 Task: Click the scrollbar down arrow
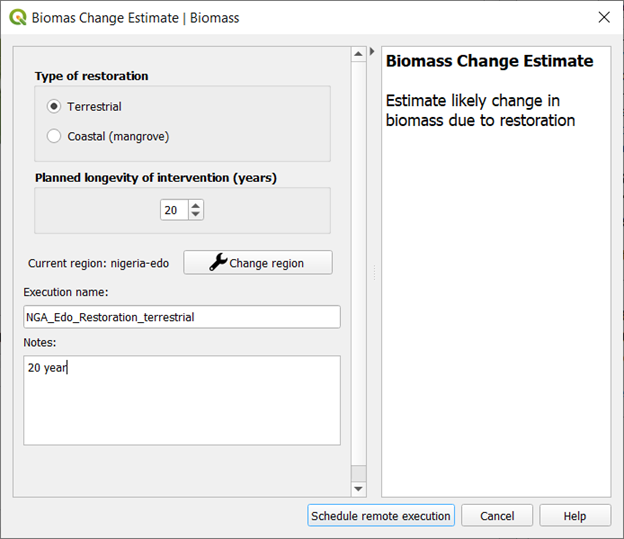point(359,489)
